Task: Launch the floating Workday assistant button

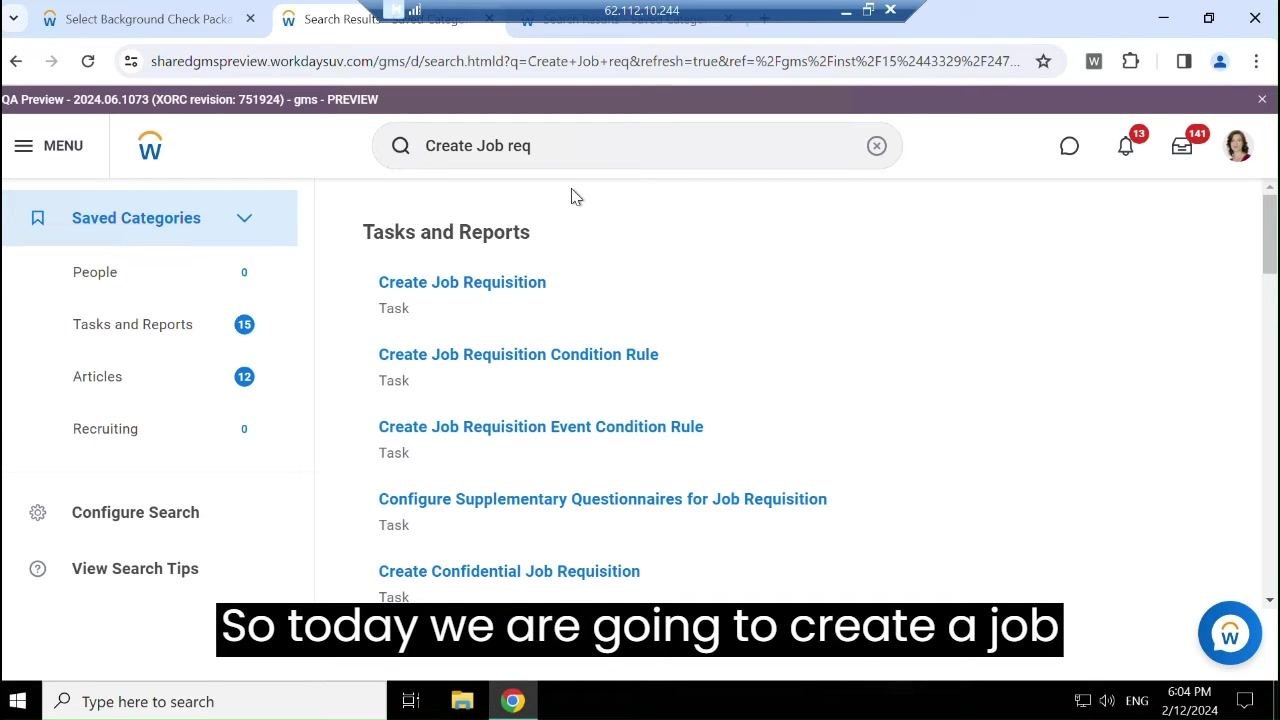Action: click(x=1230, y=633)
